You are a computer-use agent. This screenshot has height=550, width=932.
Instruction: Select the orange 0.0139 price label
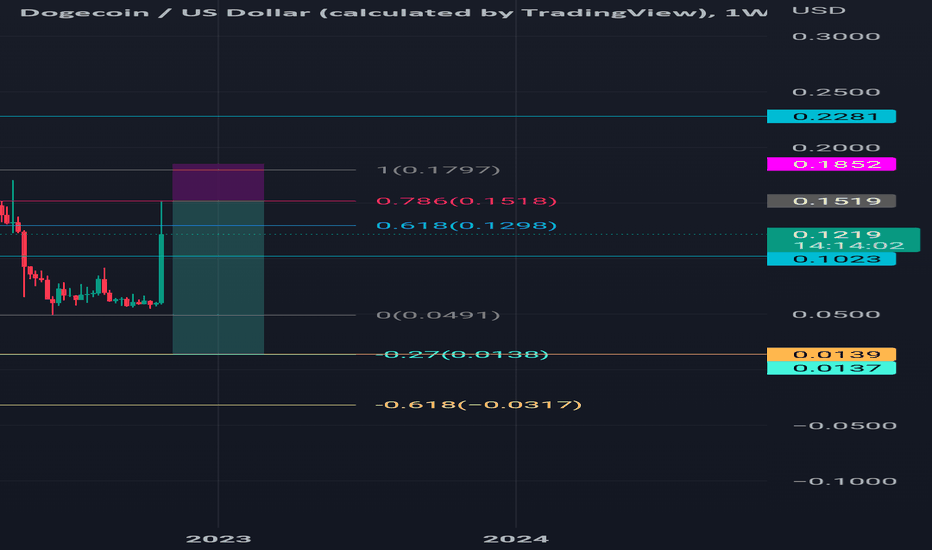(x=831, y=354)
